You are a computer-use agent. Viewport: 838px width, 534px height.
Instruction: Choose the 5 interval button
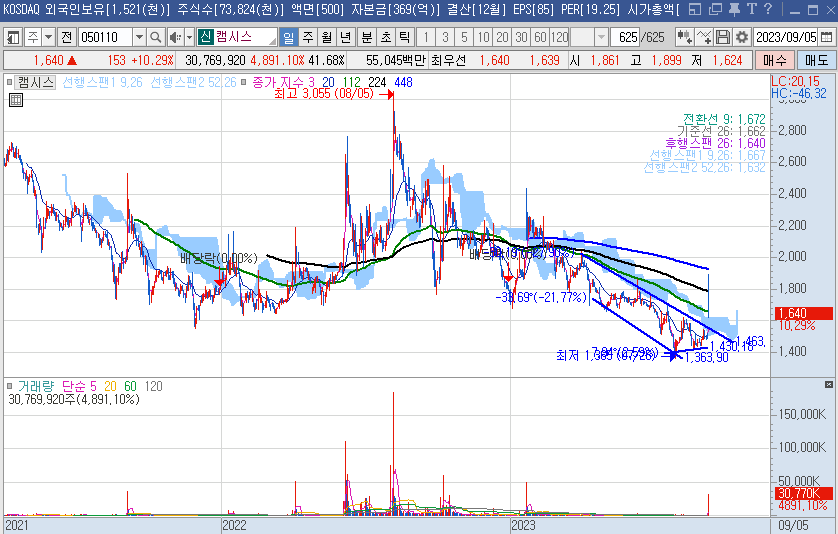[x=464, y=37]
